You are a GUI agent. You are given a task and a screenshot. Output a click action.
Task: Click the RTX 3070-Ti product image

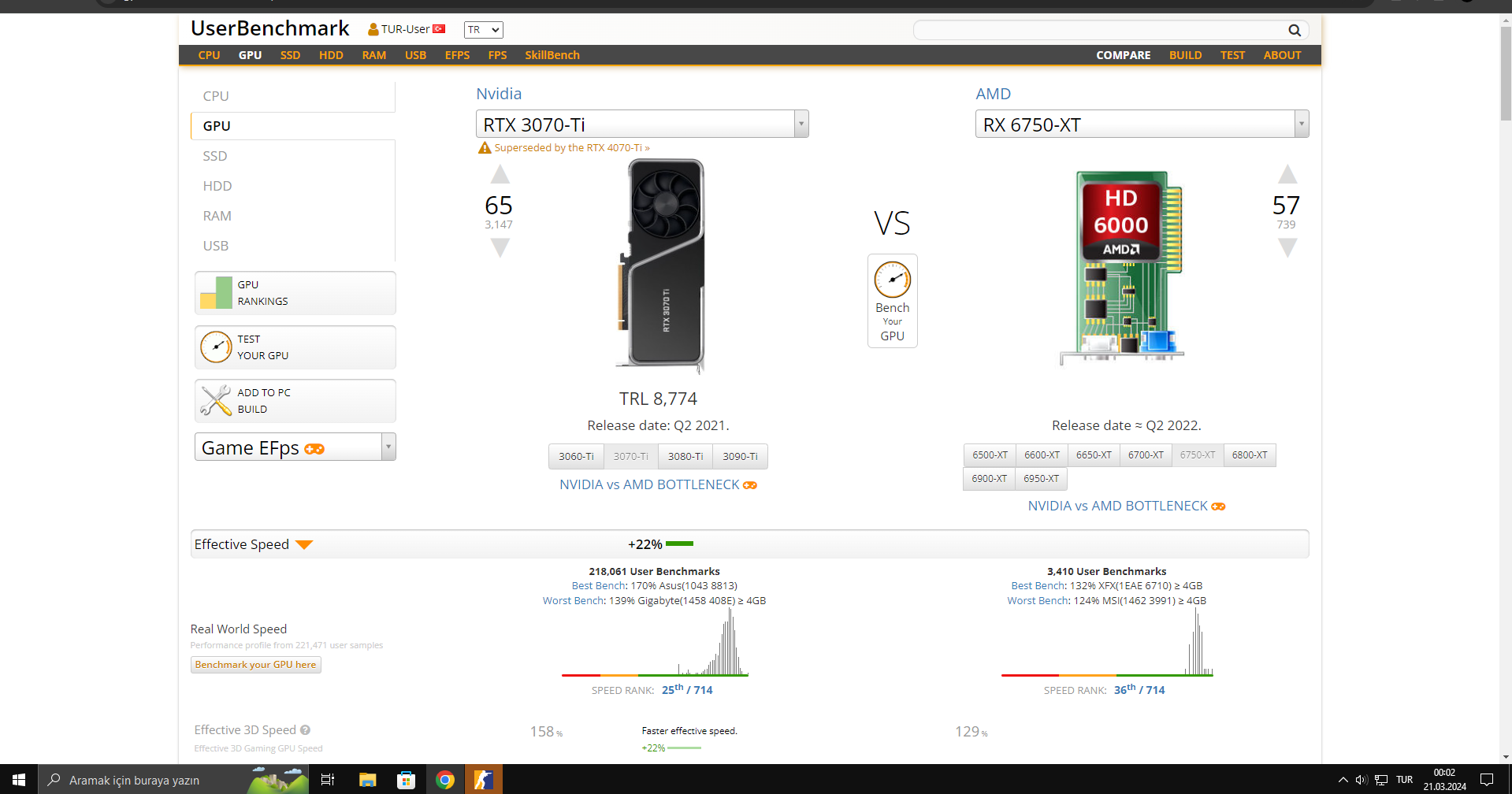(x=662, y=266)
